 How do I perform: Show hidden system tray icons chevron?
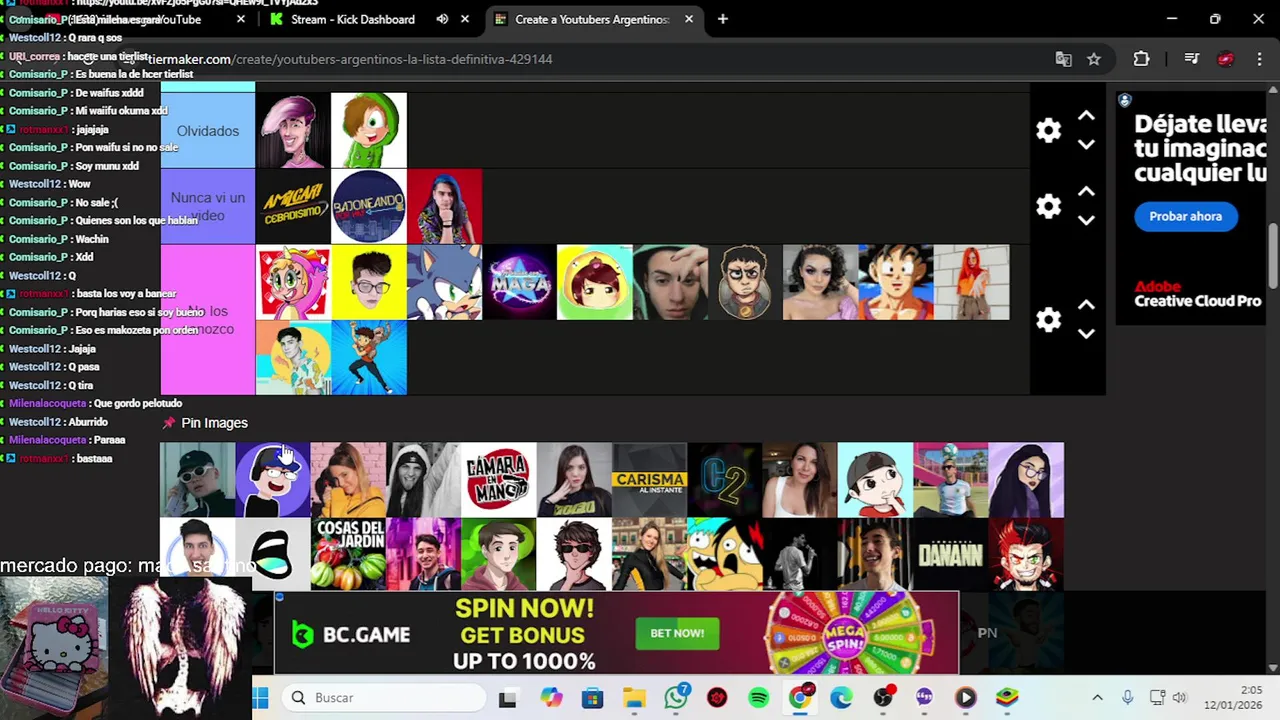pyautogui.click(x=1097, y=698)
